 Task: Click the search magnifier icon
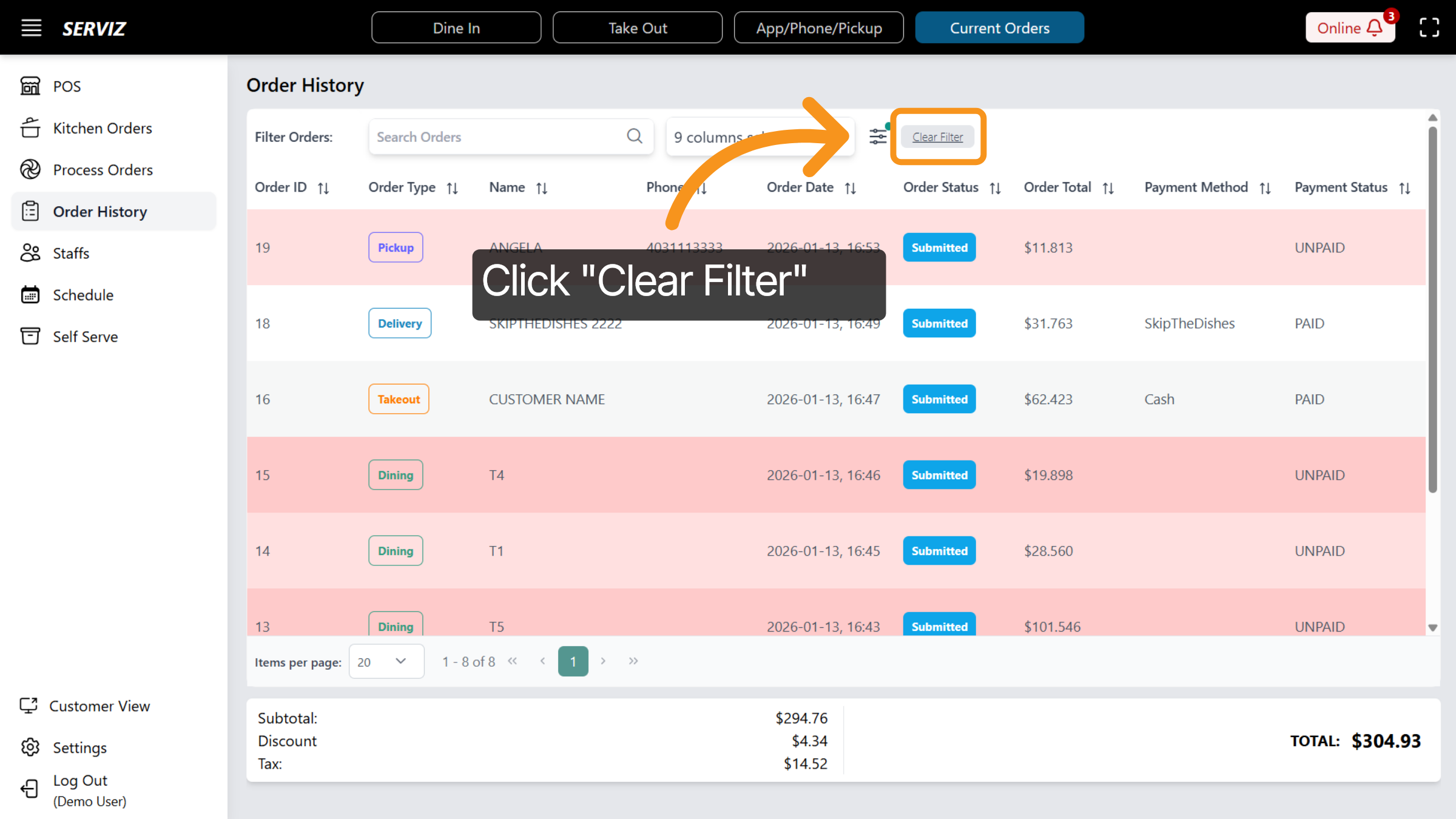tap(635, 136)
